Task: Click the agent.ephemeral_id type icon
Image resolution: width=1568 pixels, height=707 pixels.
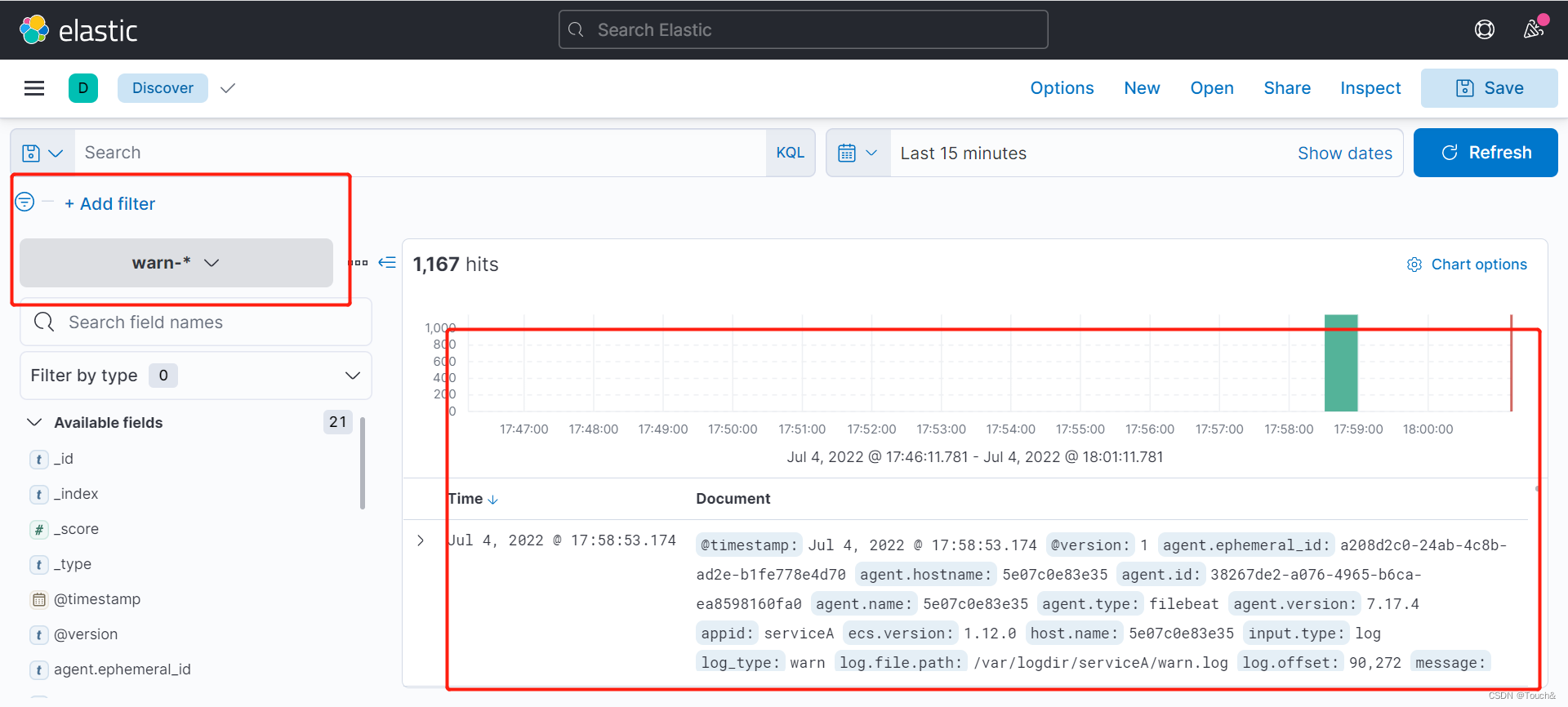Action: coord(38,670)
